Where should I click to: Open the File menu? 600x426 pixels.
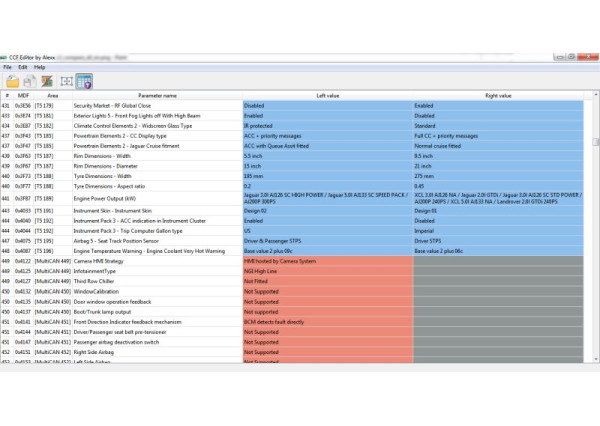(8, 67)
